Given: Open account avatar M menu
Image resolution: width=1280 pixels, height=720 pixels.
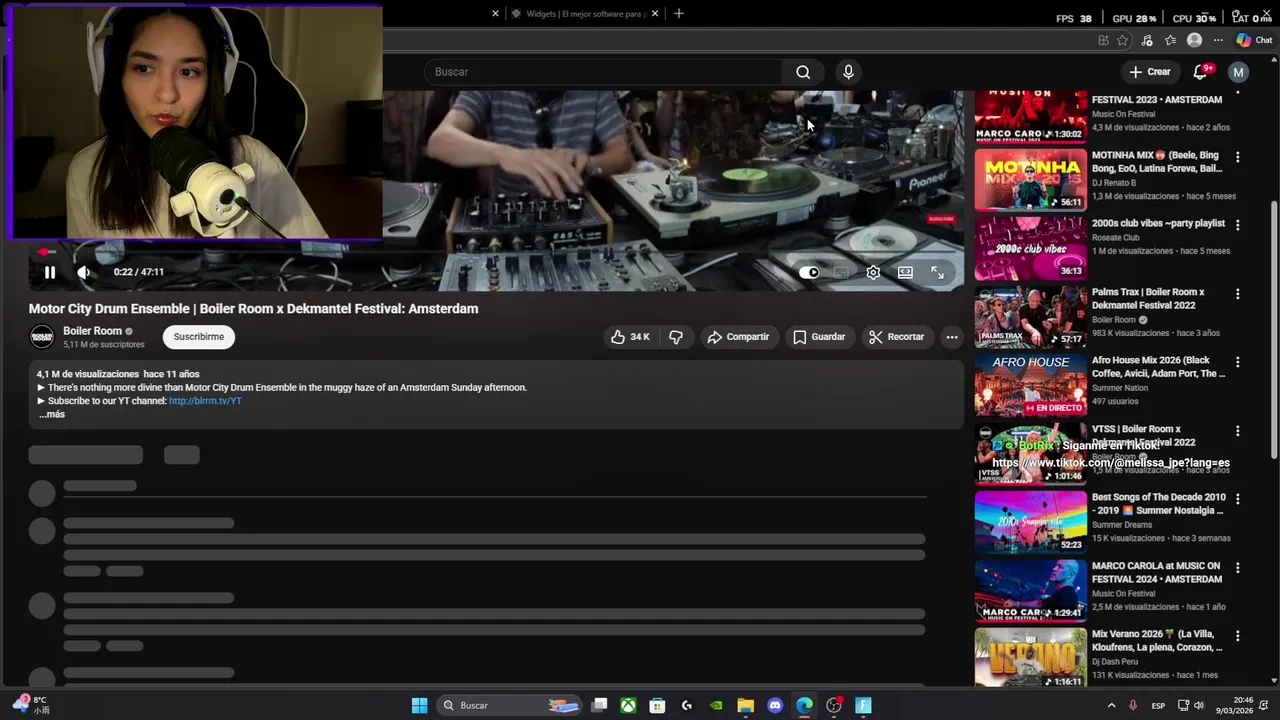Looking at the screenshot, I should coord(1238,72).
